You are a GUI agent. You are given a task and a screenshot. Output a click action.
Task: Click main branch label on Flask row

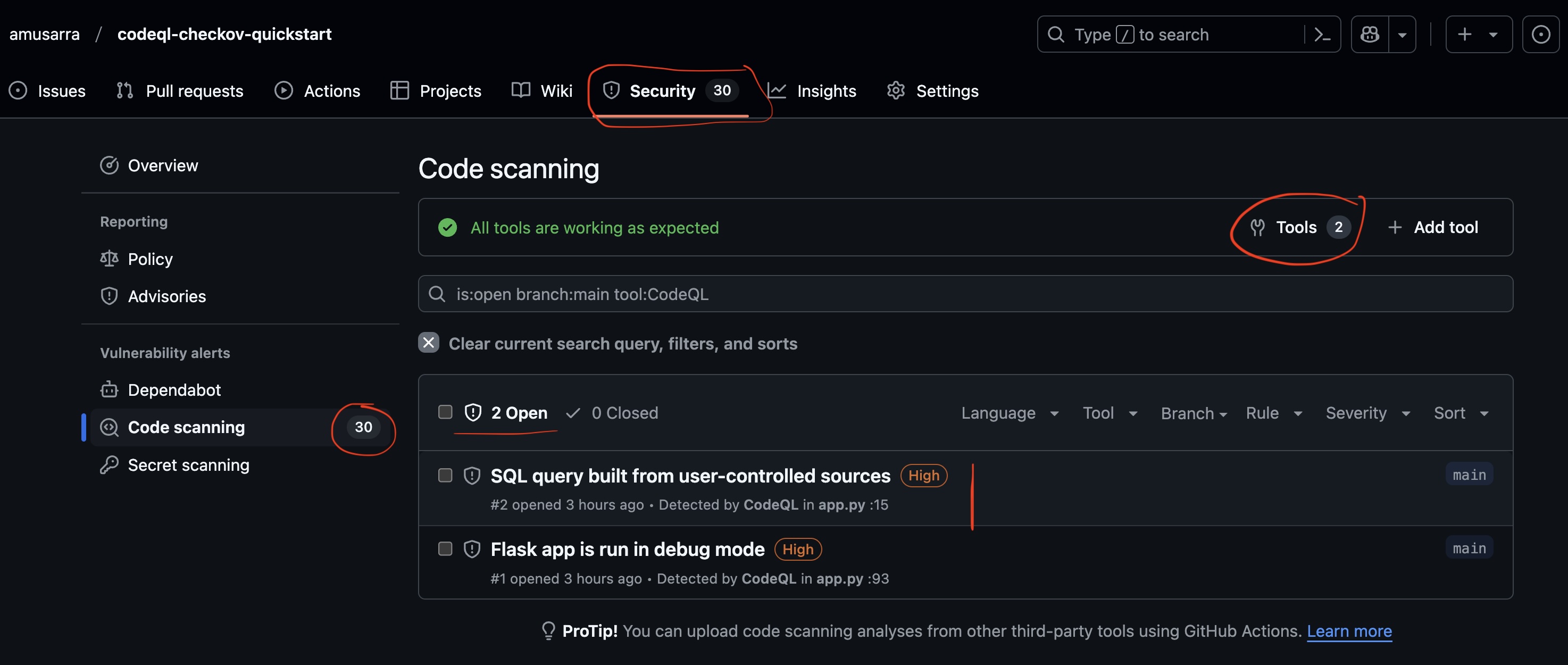[x=1470, y=548]
